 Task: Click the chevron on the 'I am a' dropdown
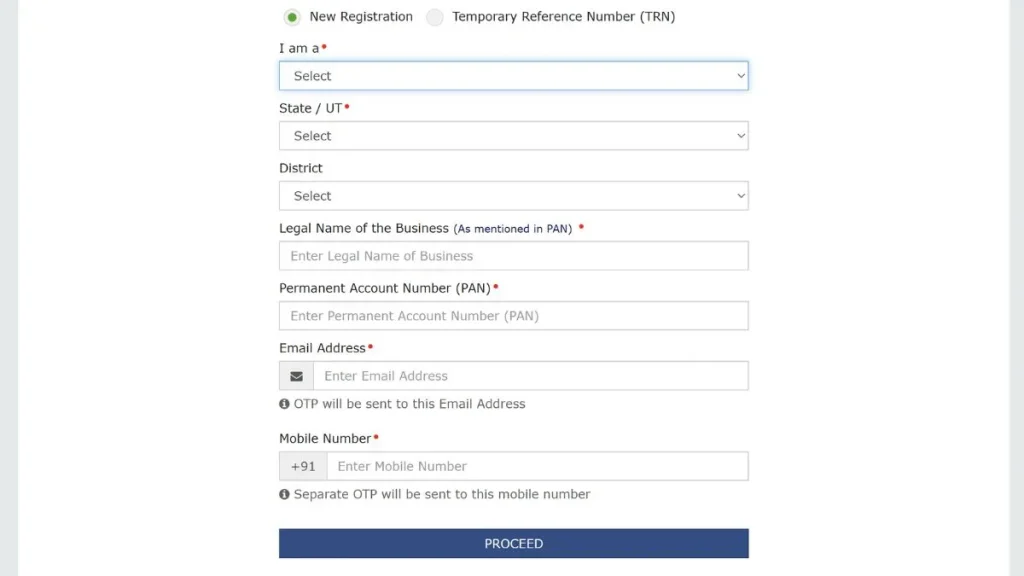[740, 75]
